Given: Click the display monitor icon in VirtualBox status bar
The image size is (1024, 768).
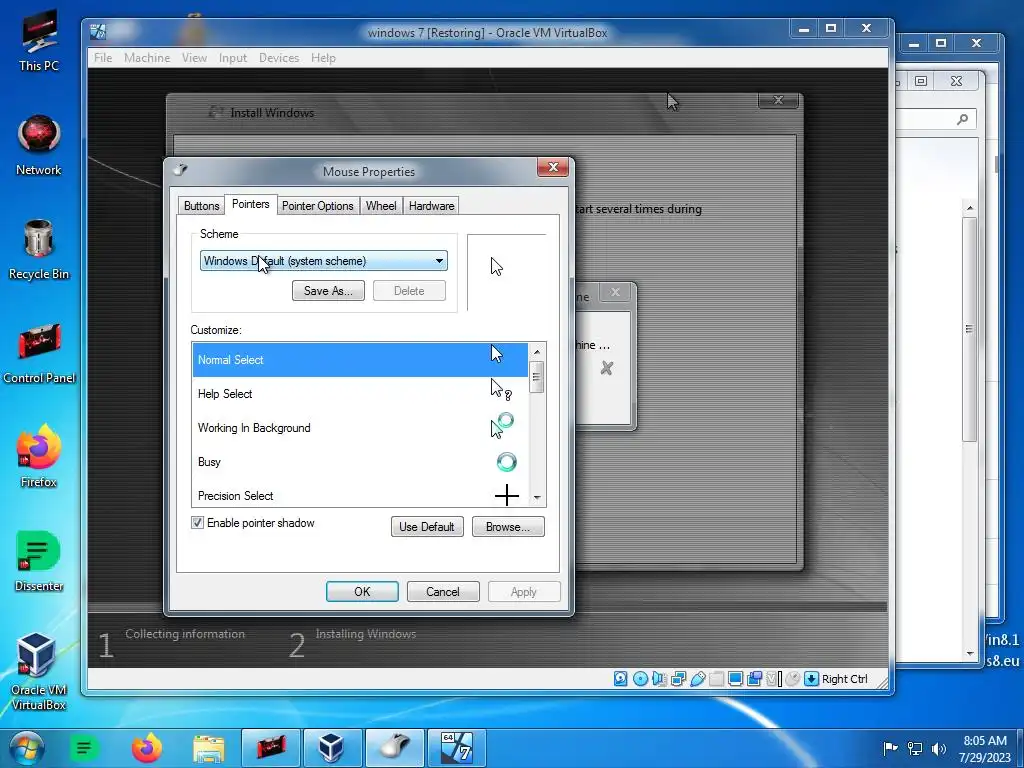Looking at the screenshot, I should coord(735,679).
